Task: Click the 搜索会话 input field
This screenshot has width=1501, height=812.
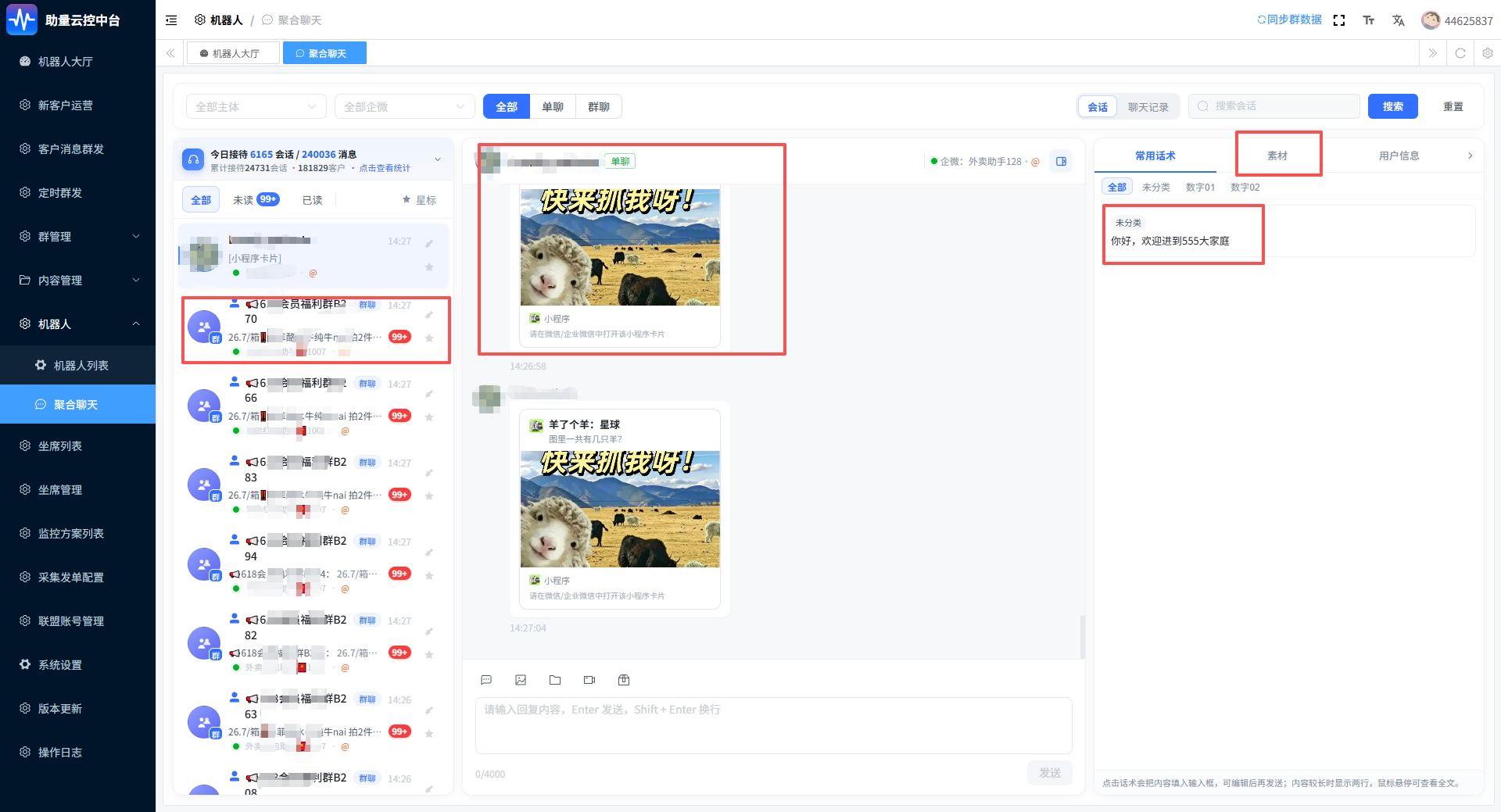Action: click(1274, 106)
